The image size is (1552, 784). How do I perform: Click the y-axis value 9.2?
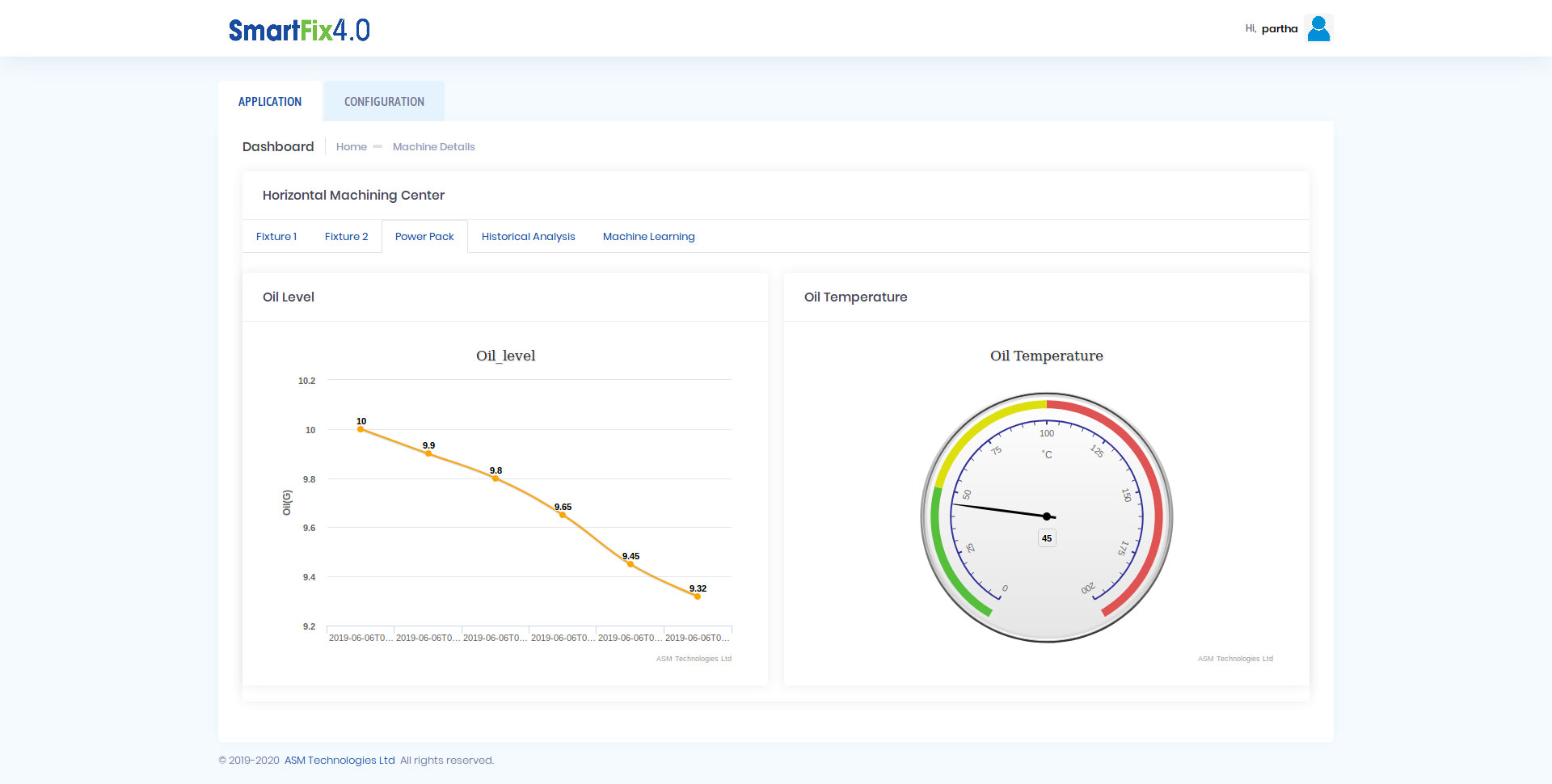[x=309, y=626]
